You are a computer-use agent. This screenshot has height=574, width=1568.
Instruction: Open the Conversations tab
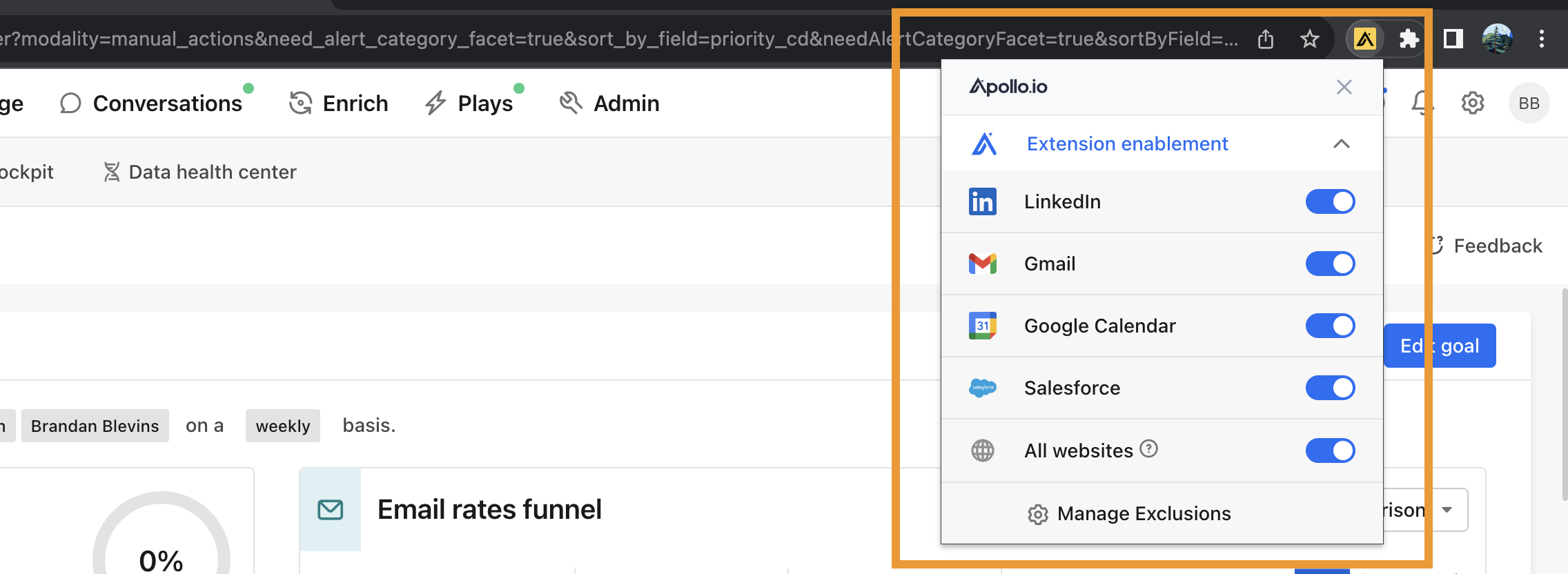pyautogui.click(x=157, y=103)
